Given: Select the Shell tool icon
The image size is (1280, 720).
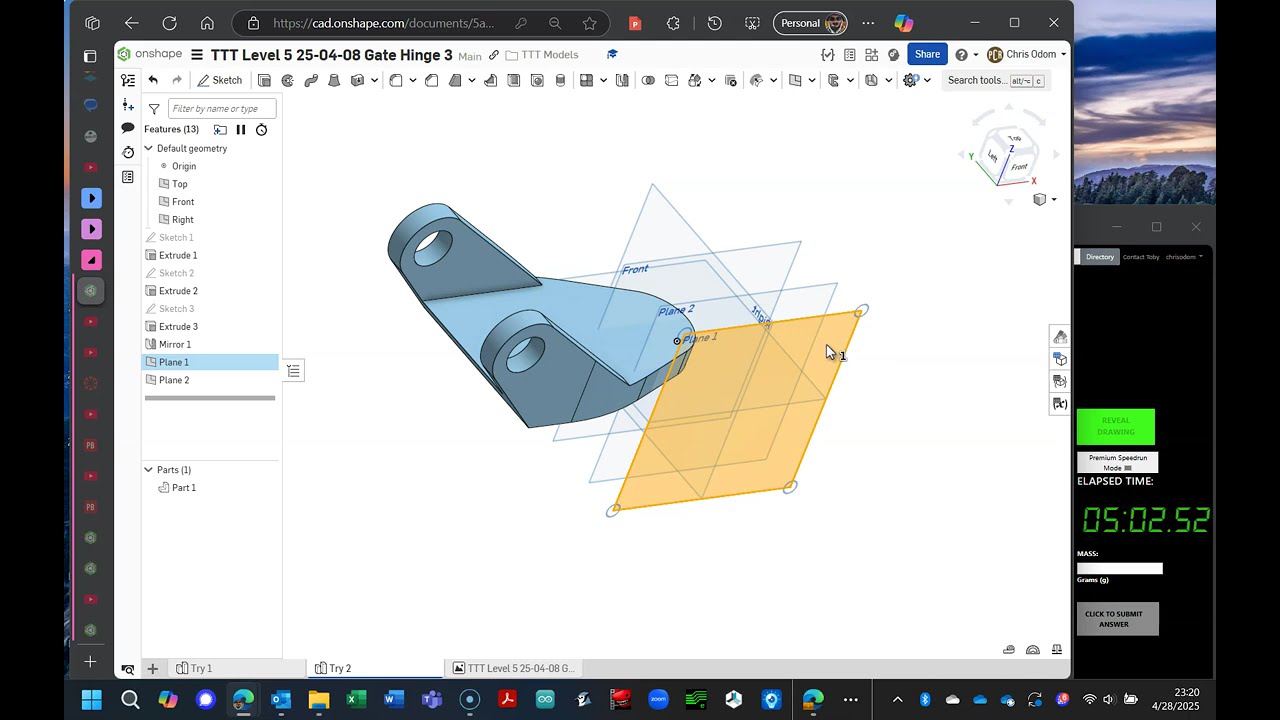Looking at the screenshot, I should (x=514, y=80).
